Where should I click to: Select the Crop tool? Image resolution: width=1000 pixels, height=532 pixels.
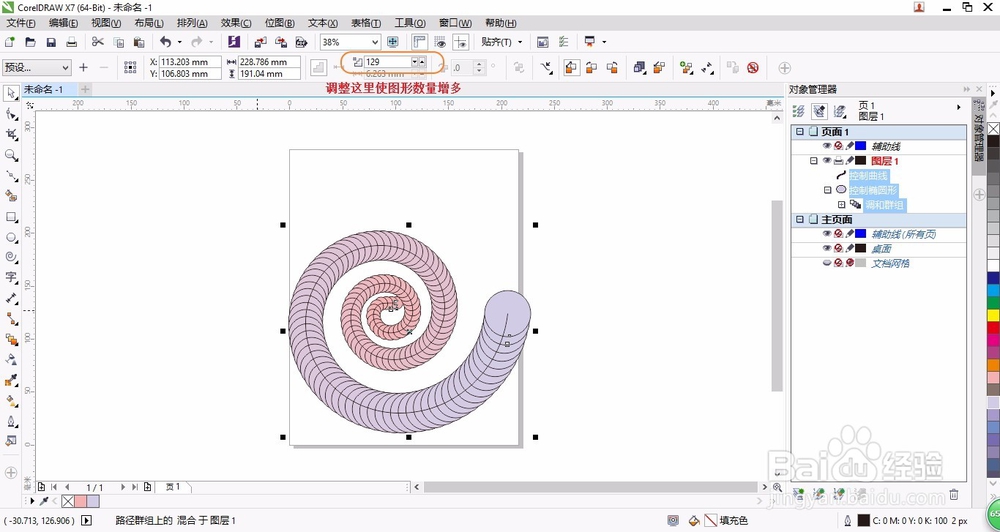click(x=11, y=135)
